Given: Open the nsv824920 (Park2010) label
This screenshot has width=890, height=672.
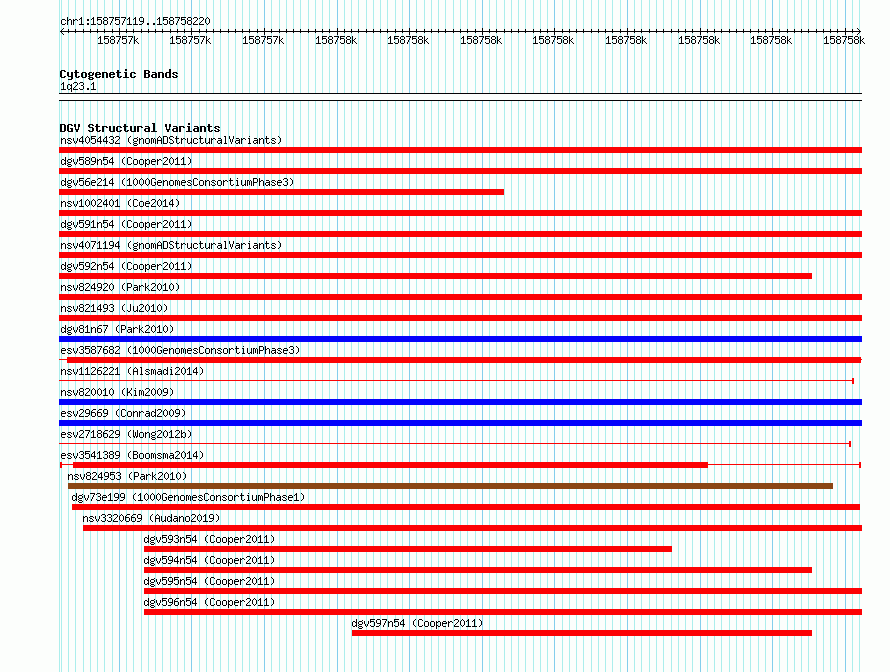Looking at the screenshot, I should 120,287.
